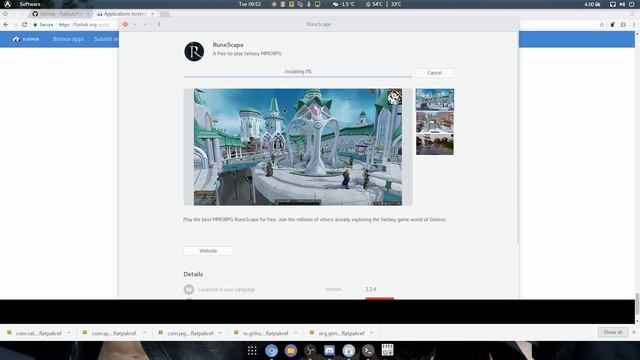Expand options for com.val...flatpakref download

[69, 333]
